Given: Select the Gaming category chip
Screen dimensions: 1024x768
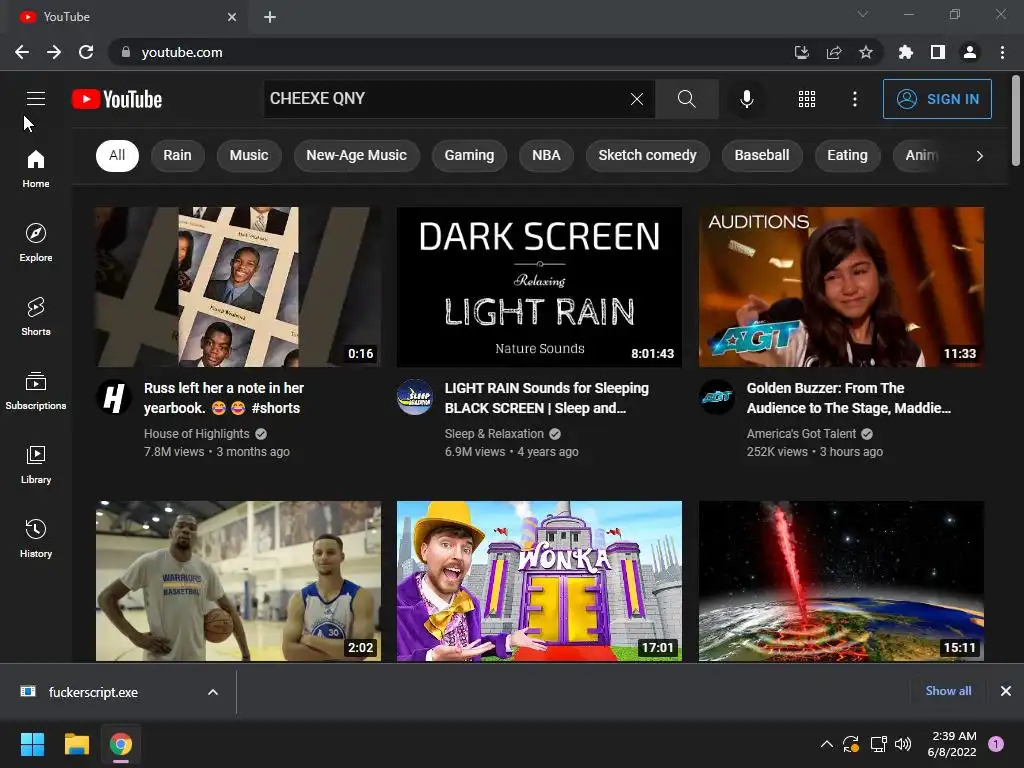Looking at the screenshot, I should coord(469,155).
